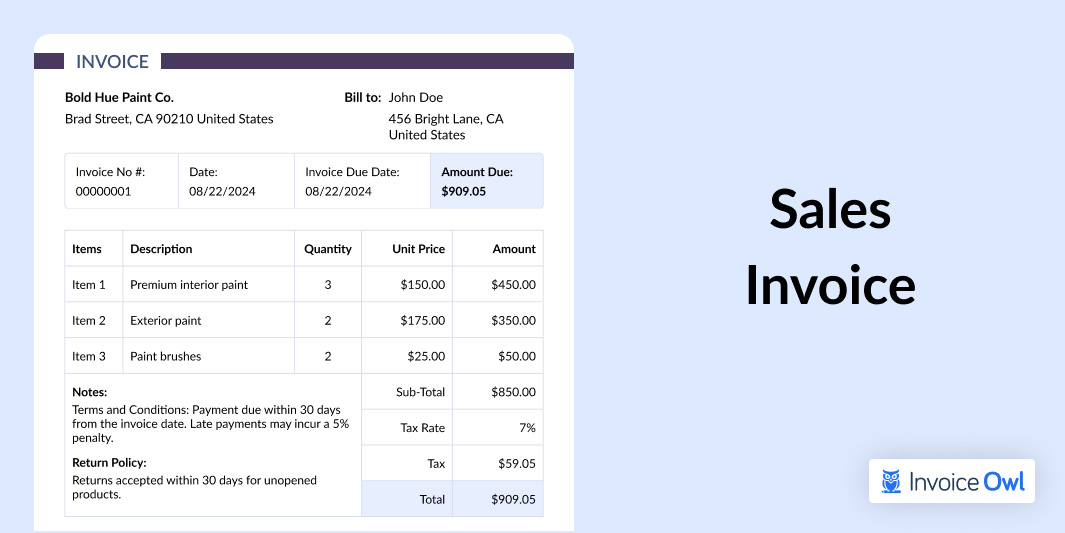Click the Quantity column header
This screenshot has width=1065, height=533.
point(328,249)
